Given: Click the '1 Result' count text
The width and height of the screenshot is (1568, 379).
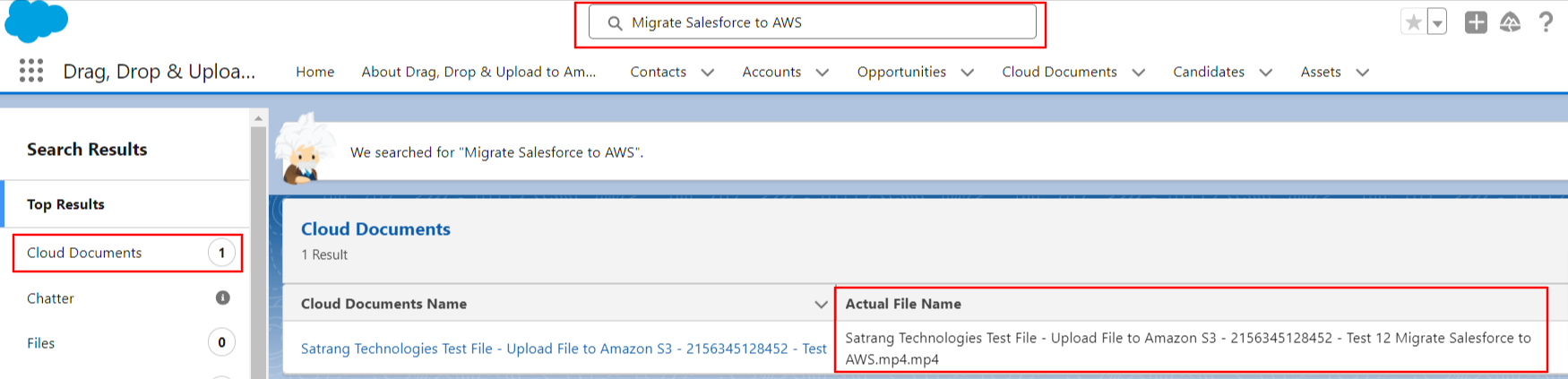Looking at the screenshot, I should 324,254.
